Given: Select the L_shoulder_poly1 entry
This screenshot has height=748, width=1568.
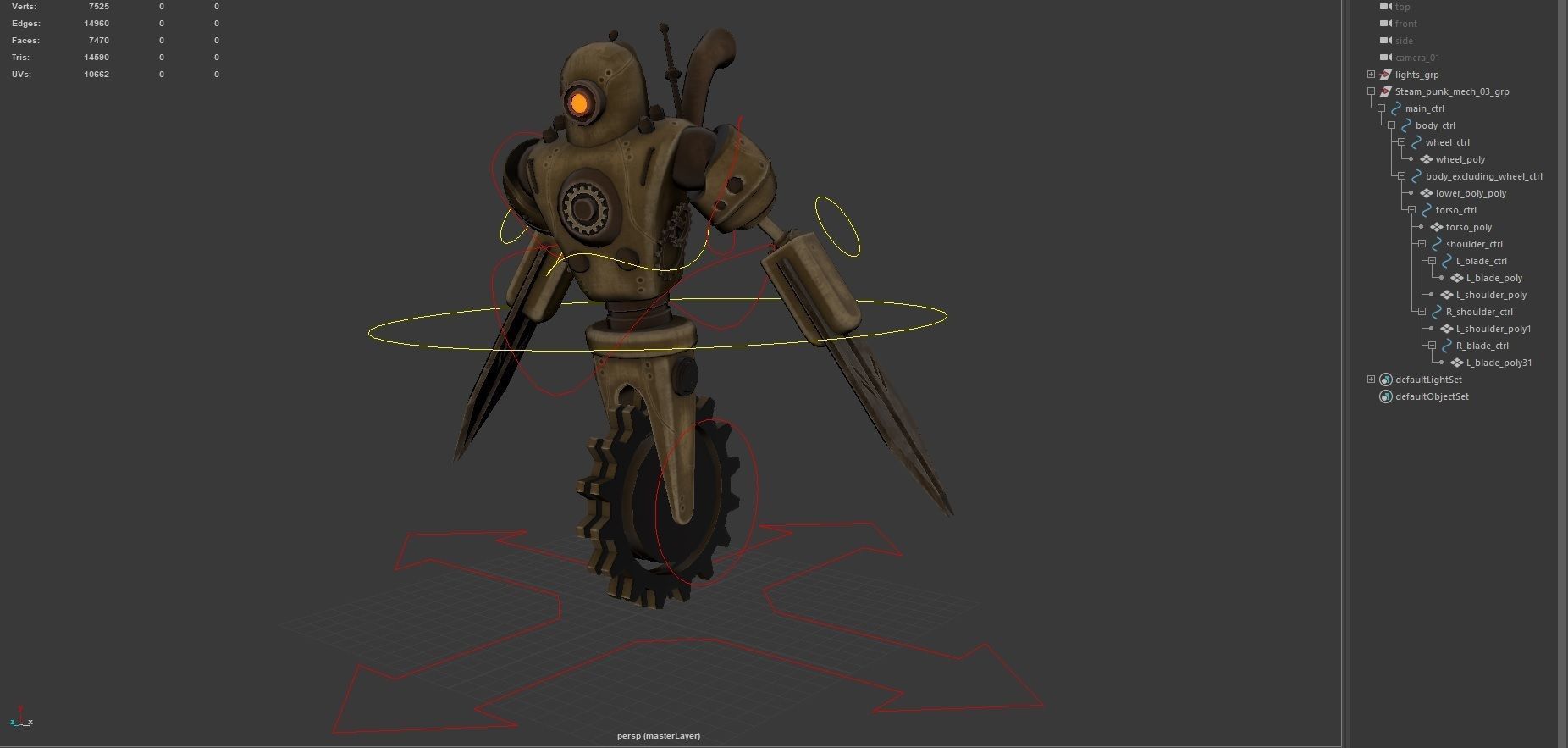Looking at the screenshot, I should coord(1493,329).
